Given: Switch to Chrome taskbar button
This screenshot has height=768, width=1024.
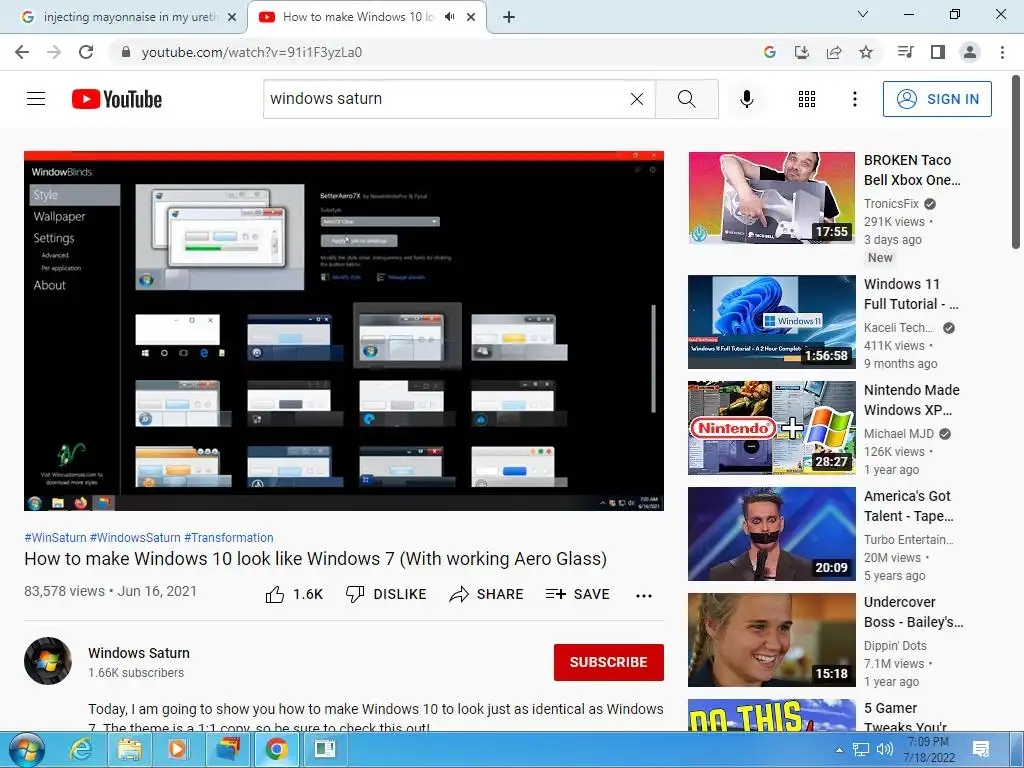Looking at the screenshot, I should coord(276,750).
